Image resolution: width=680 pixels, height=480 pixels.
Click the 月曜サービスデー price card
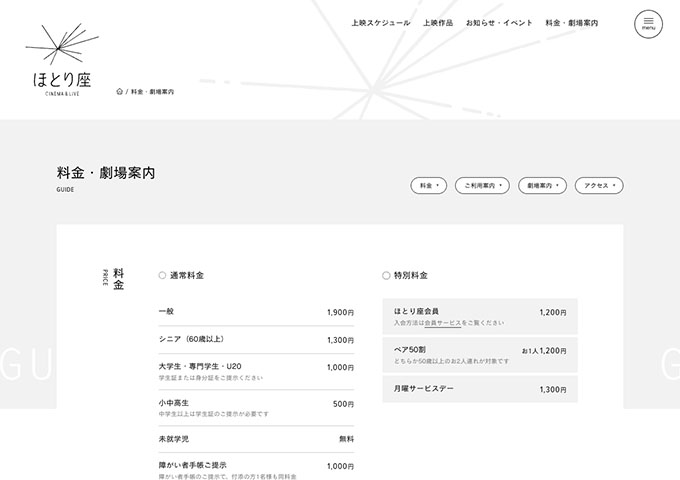480,389
